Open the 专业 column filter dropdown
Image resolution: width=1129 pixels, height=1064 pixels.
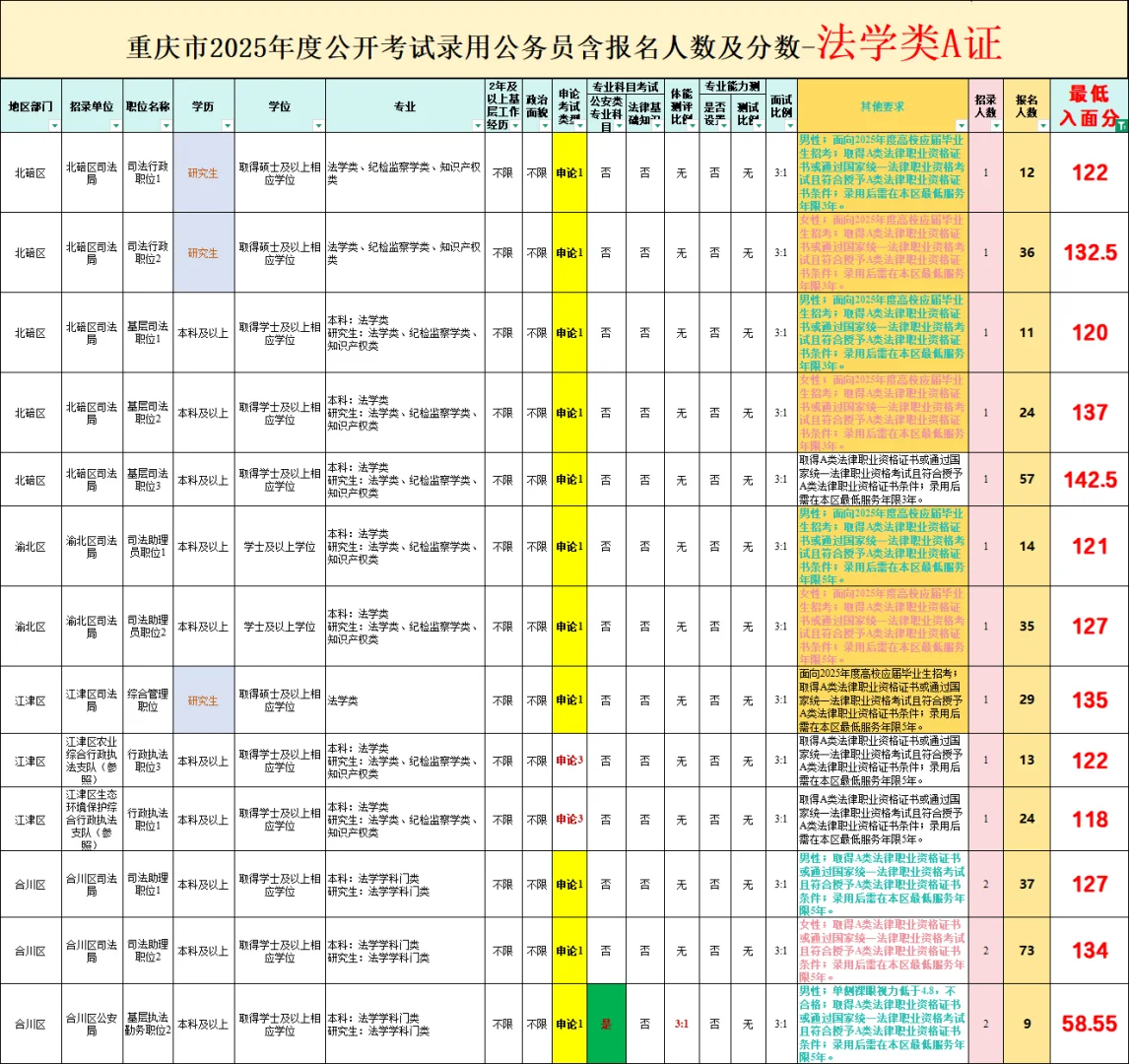tap(478, 126)
